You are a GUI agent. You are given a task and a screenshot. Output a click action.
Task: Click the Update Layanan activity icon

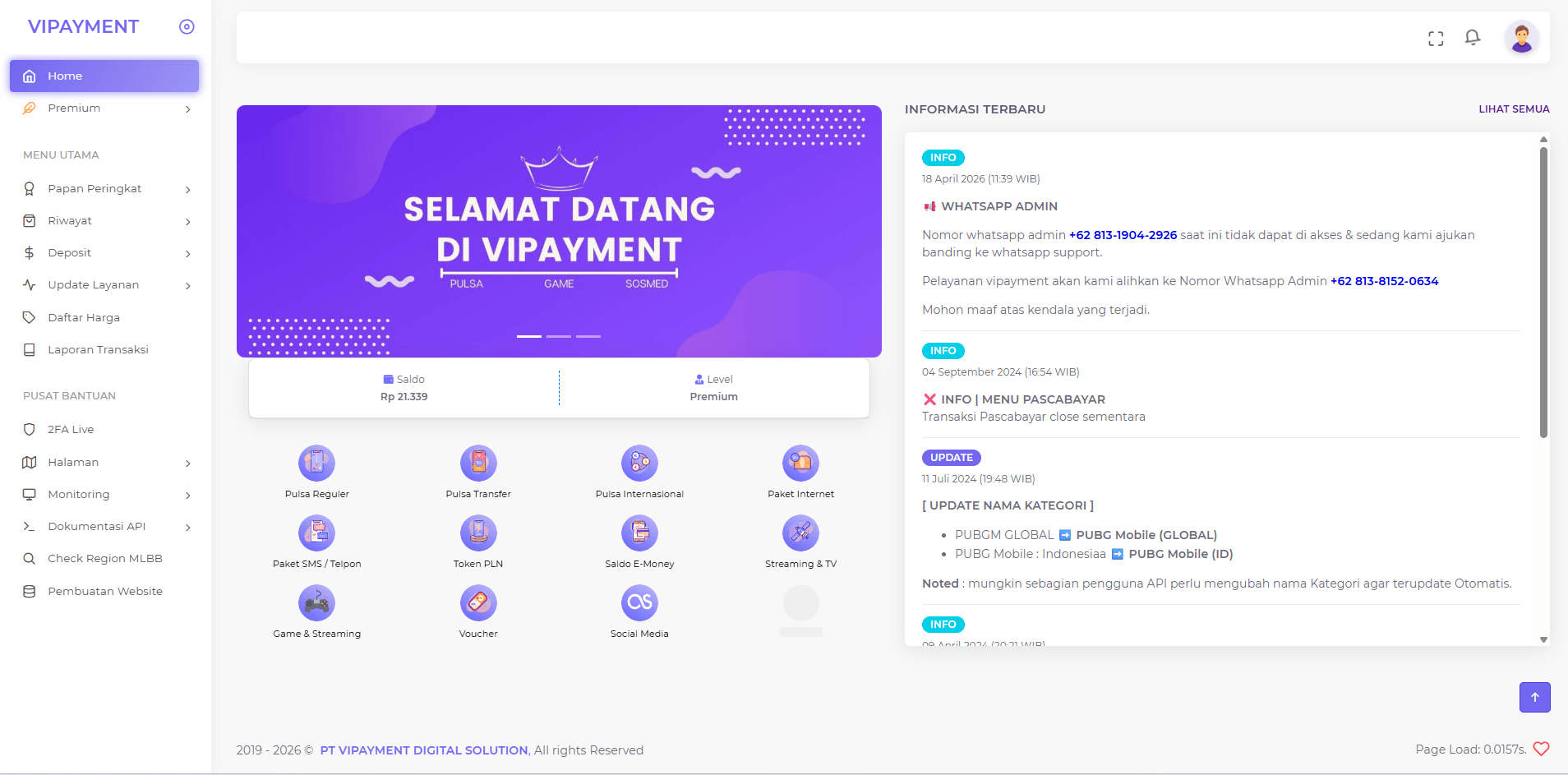click(x=30, y=284)
